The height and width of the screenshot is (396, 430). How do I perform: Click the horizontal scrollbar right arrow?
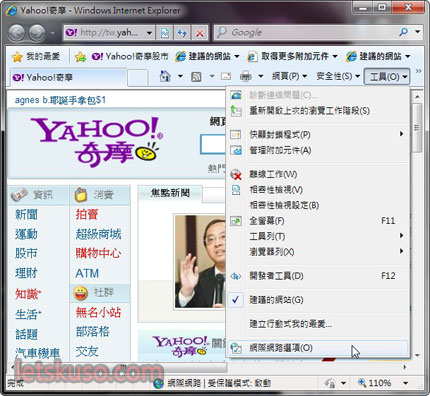click(405, 367)
